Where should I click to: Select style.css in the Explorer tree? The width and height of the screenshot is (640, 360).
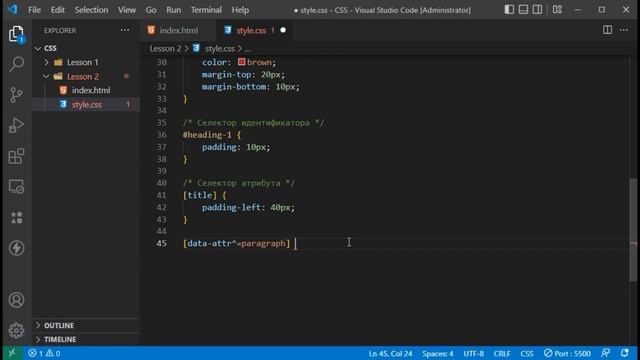[x=87, y=104]
